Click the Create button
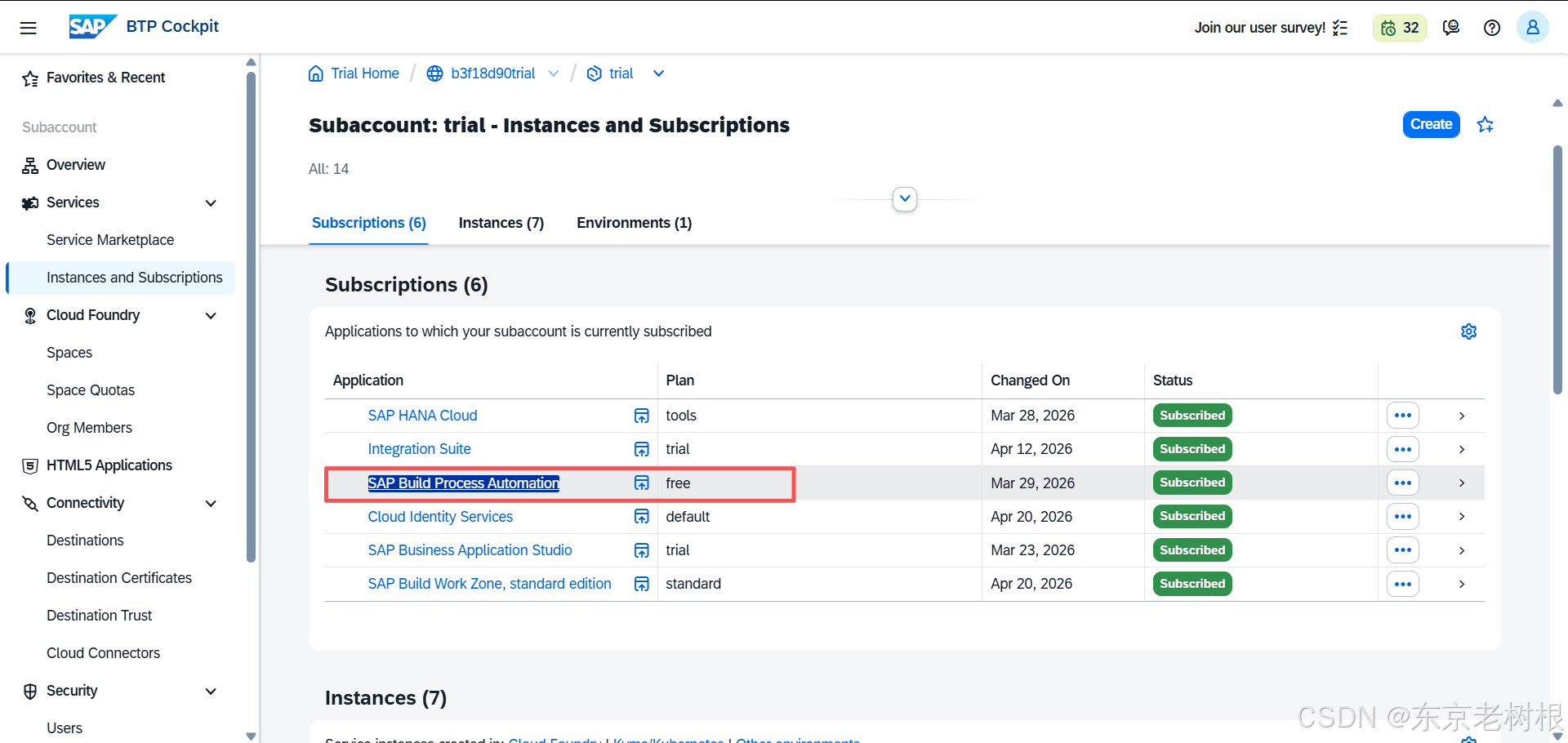The height and width of the screenshot is (743, 1568). [x=1431, y=124]
